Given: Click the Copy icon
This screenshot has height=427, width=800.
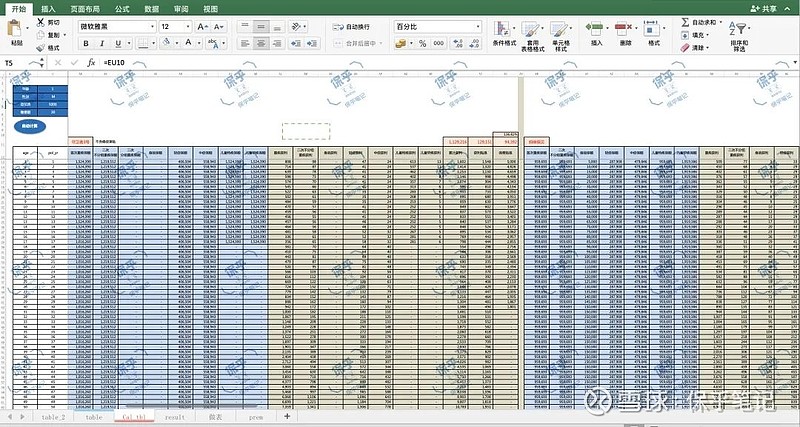Looking at the screenshot, I should point(41,35).
